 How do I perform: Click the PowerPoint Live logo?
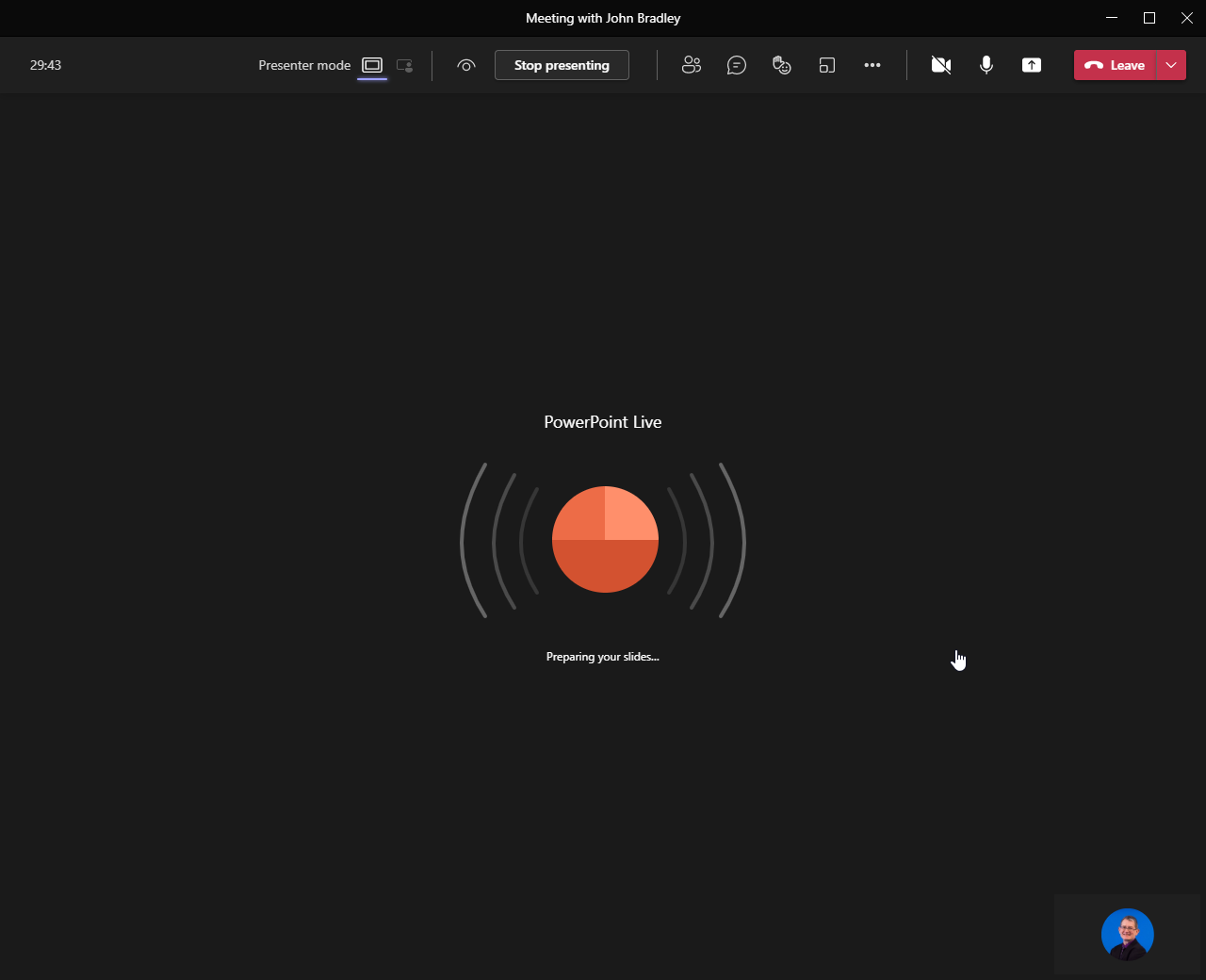(605, 540)
